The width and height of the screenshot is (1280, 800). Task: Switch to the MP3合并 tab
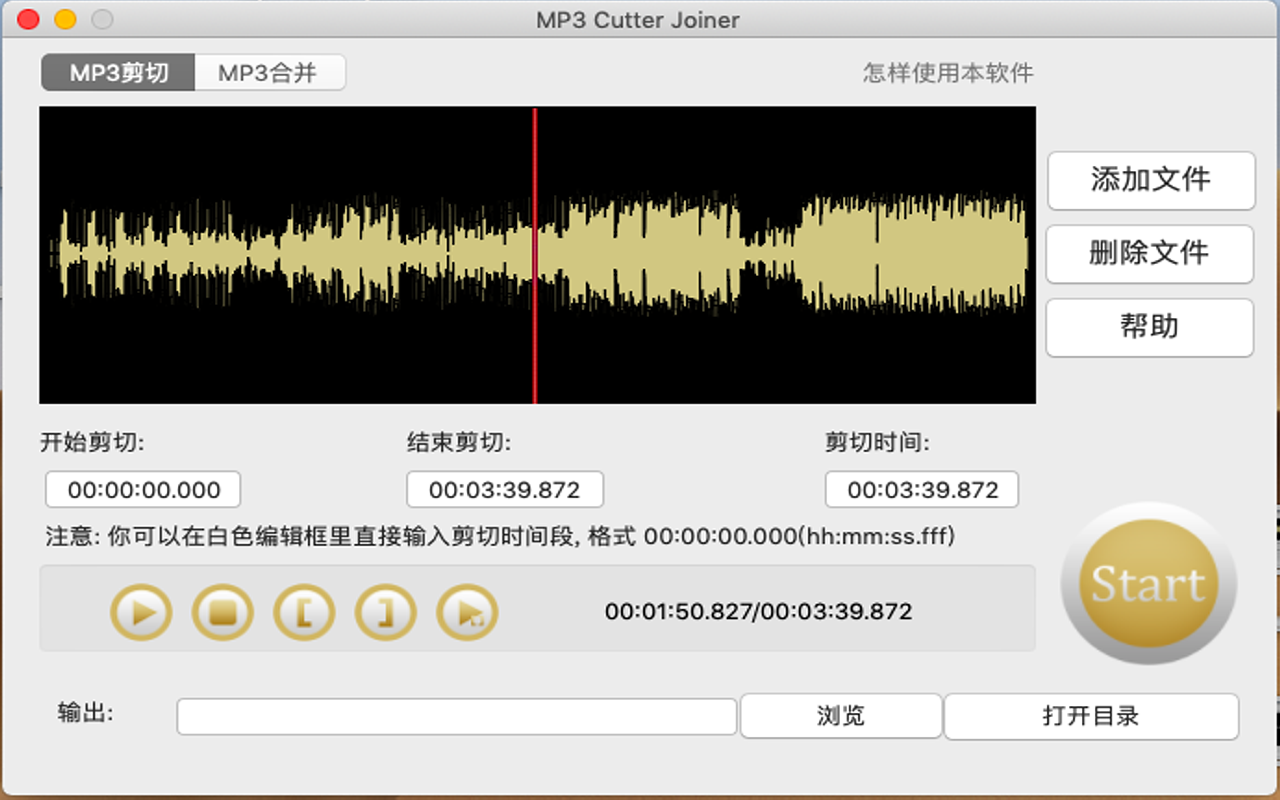[269, 73]
